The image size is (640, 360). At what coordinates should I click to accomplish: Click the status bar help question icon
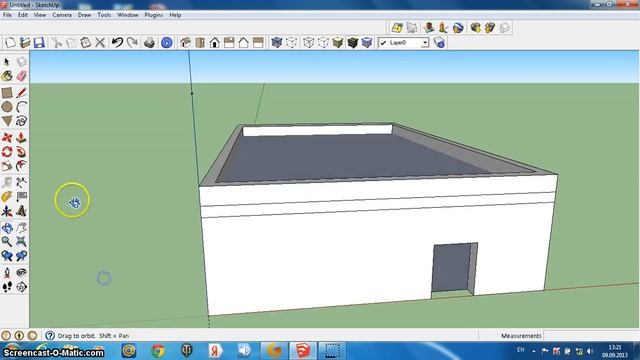click(50, 336)
